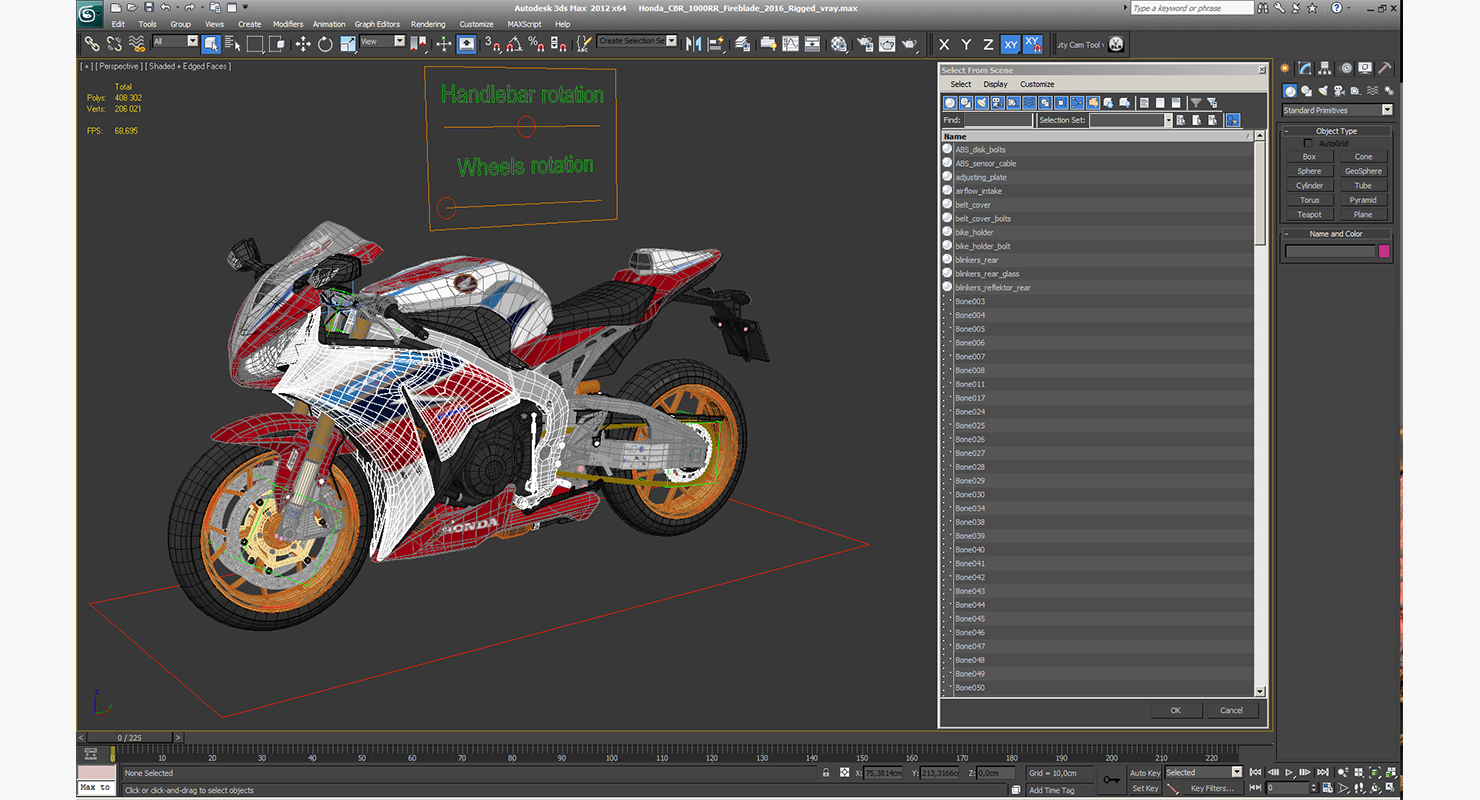1480x800 pixels.
Task: Choose the Select and Move tool
Action: click(x=303, y=44)
